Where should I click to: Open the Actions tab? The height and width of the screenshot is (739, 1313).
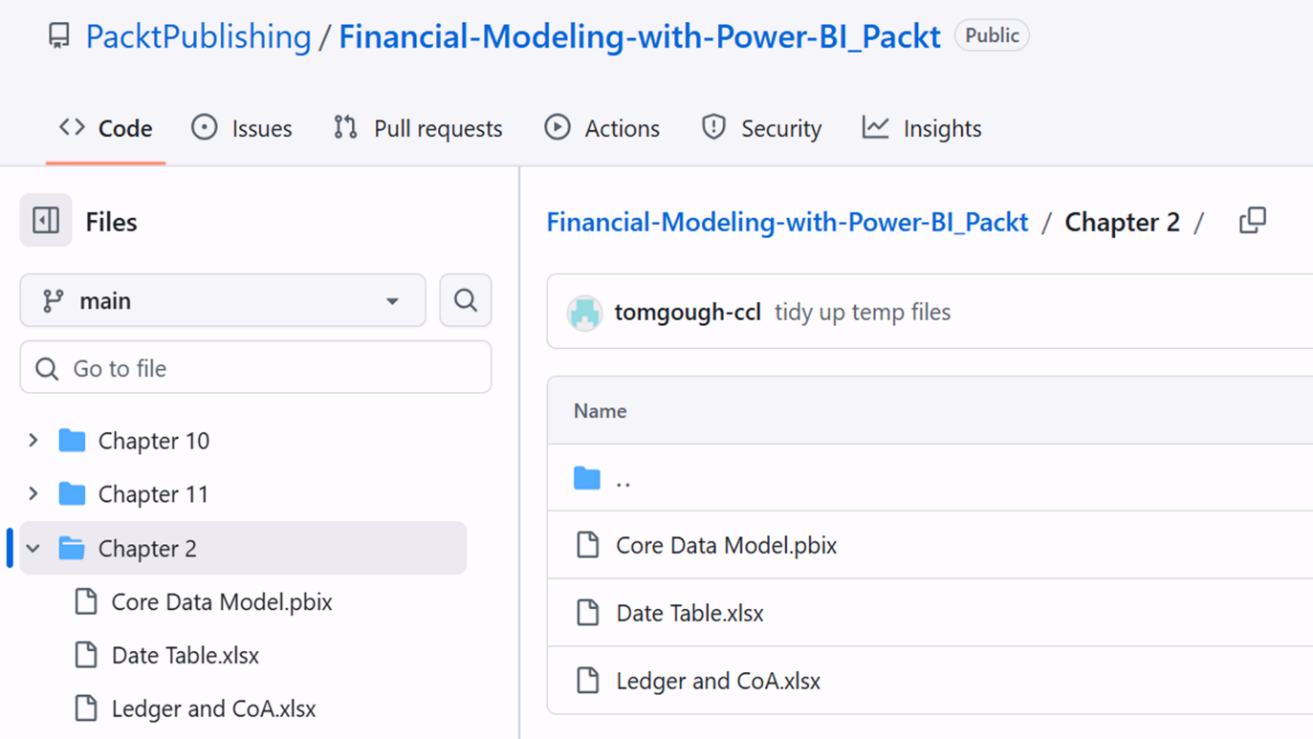(x=602, y=128)
